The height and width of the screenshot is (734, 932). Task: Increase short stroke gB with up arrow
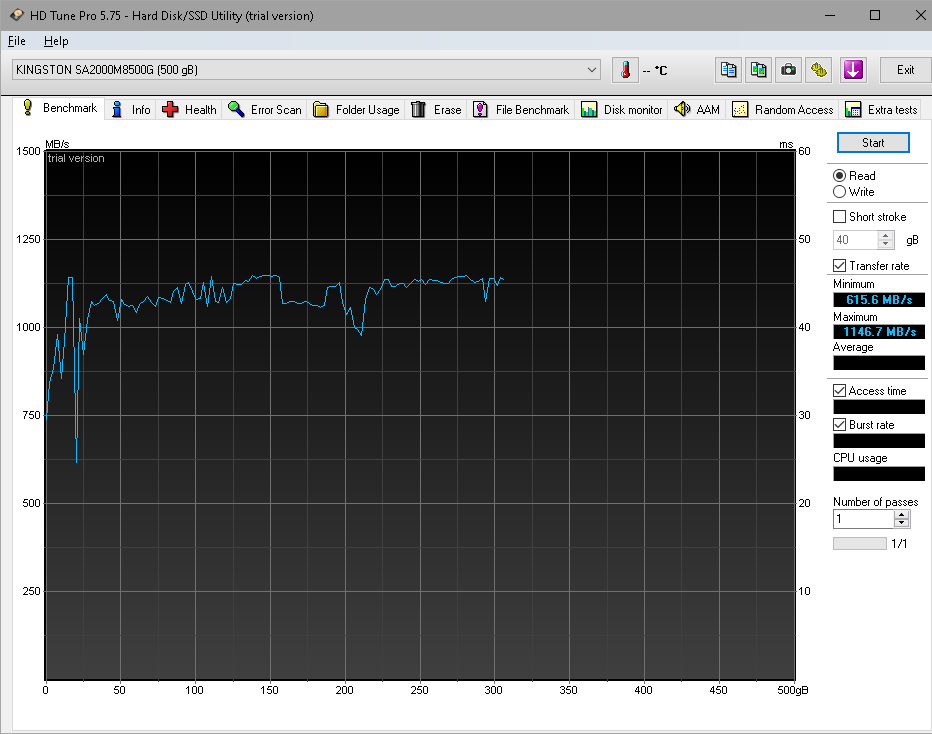click(x=885, y=235)
